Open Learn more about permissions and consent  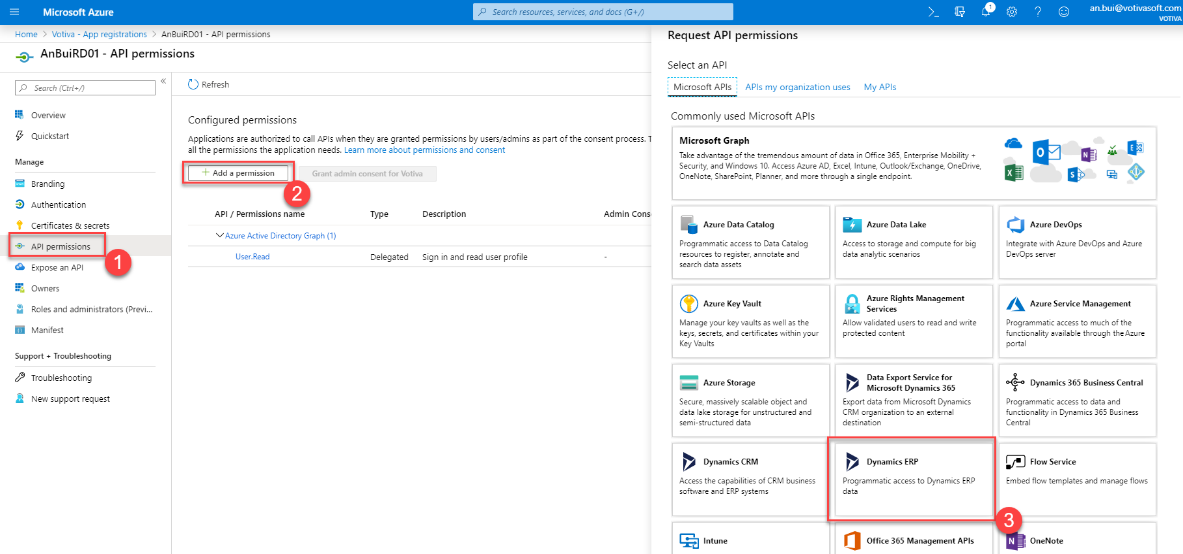click(x=425, y=150)
